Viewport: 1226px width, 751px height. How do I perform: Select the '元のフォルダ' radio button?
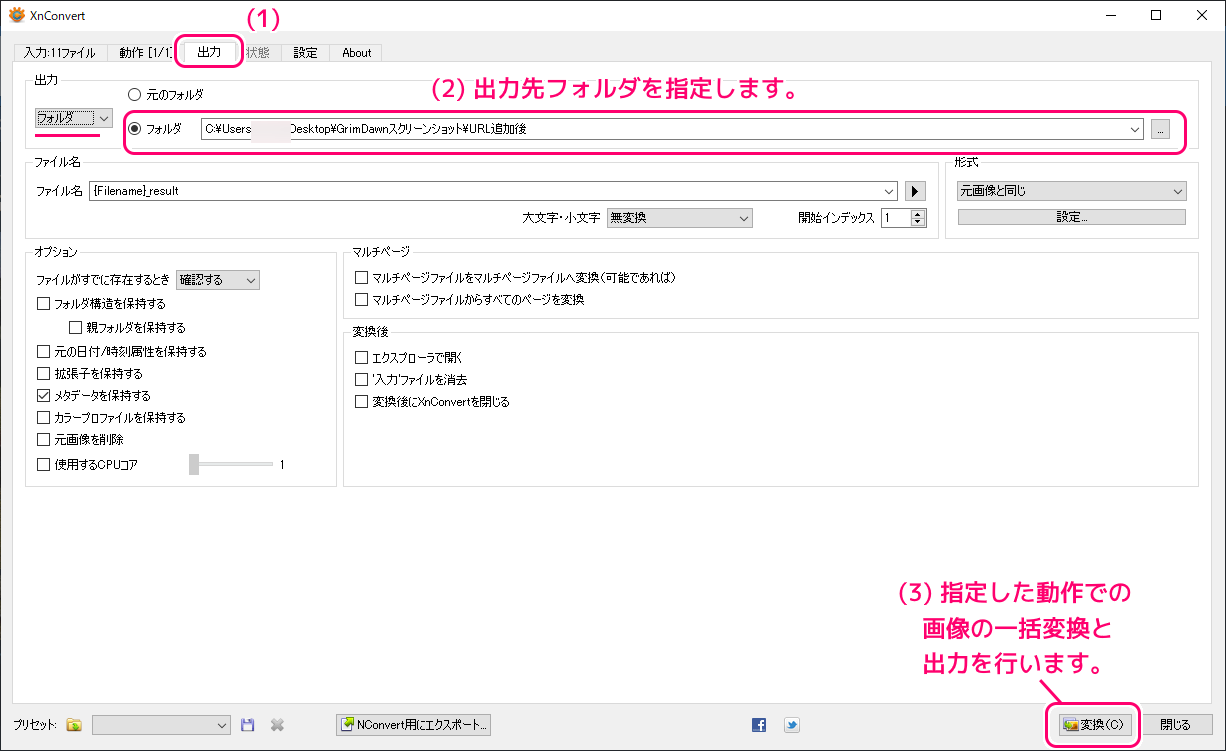click(x=134, y=95)
